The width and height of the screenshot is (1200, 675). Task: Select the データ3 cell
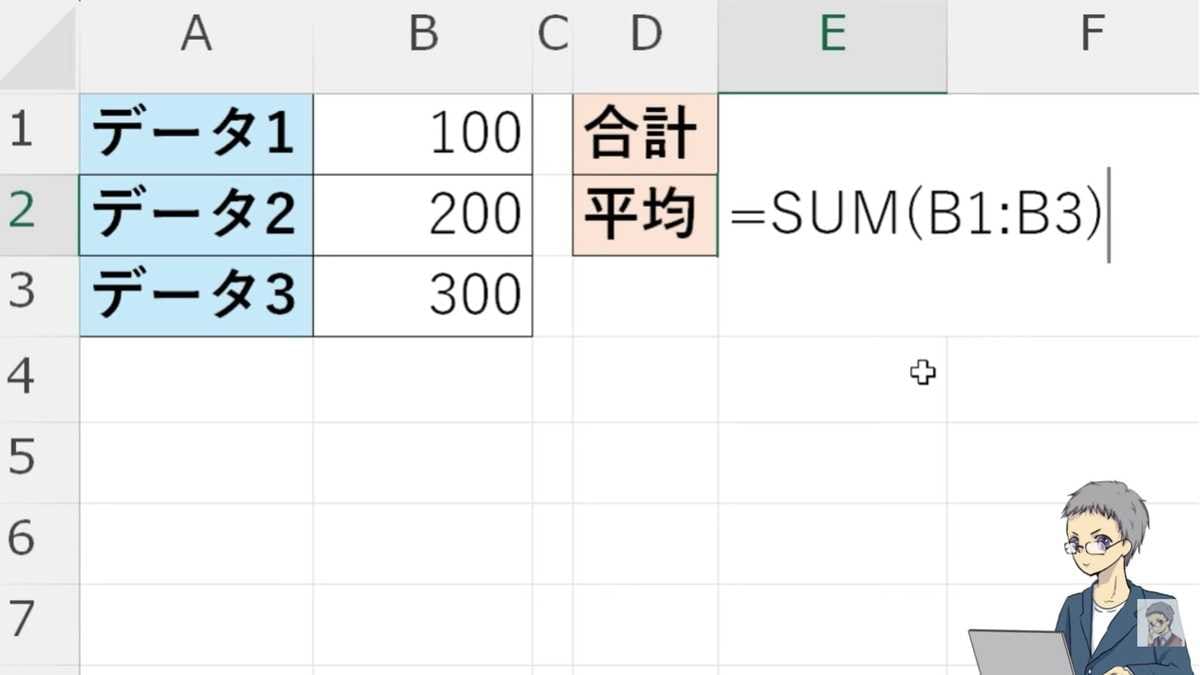[196, 296]
